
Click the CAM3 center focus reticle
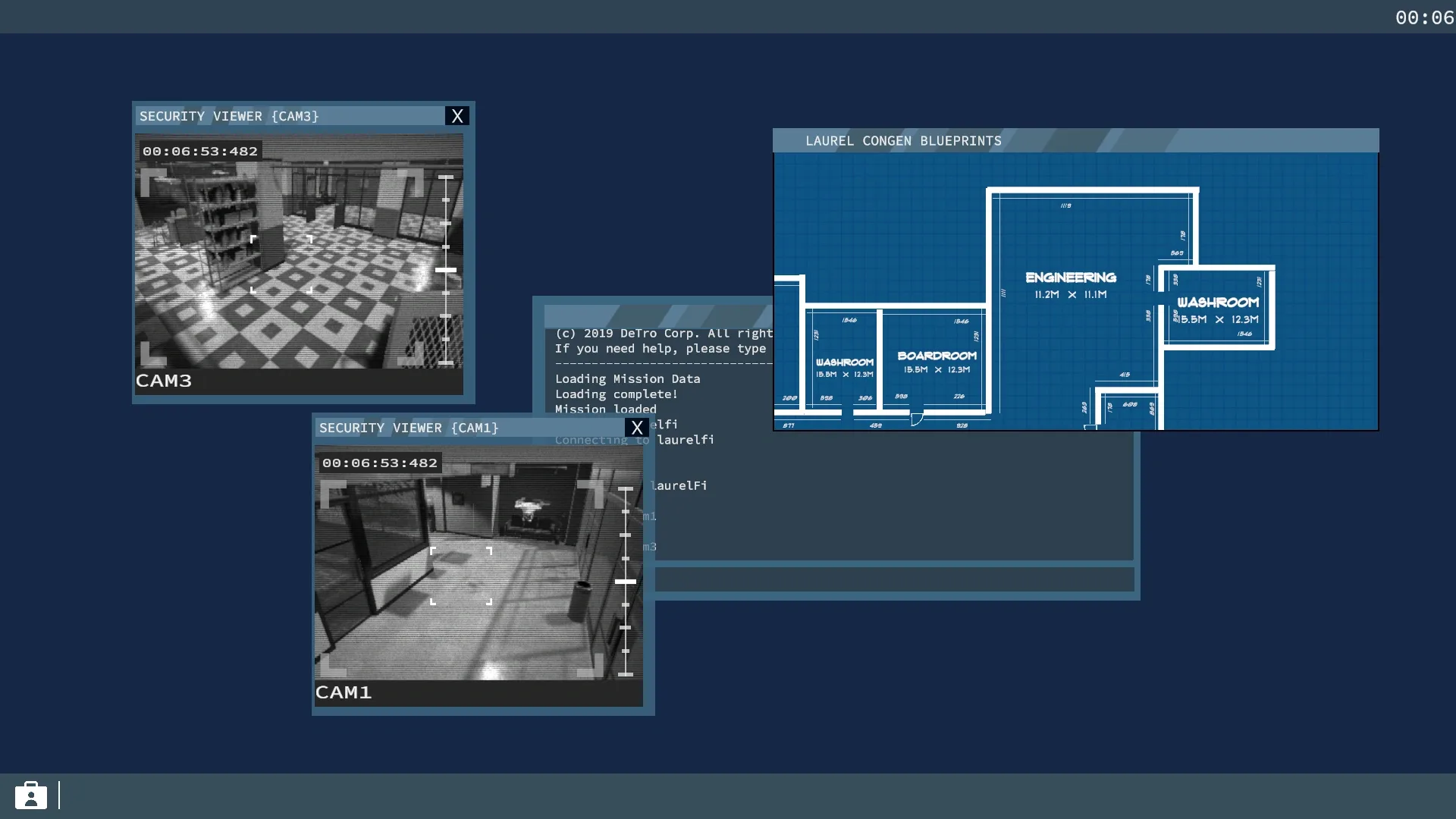281,264
